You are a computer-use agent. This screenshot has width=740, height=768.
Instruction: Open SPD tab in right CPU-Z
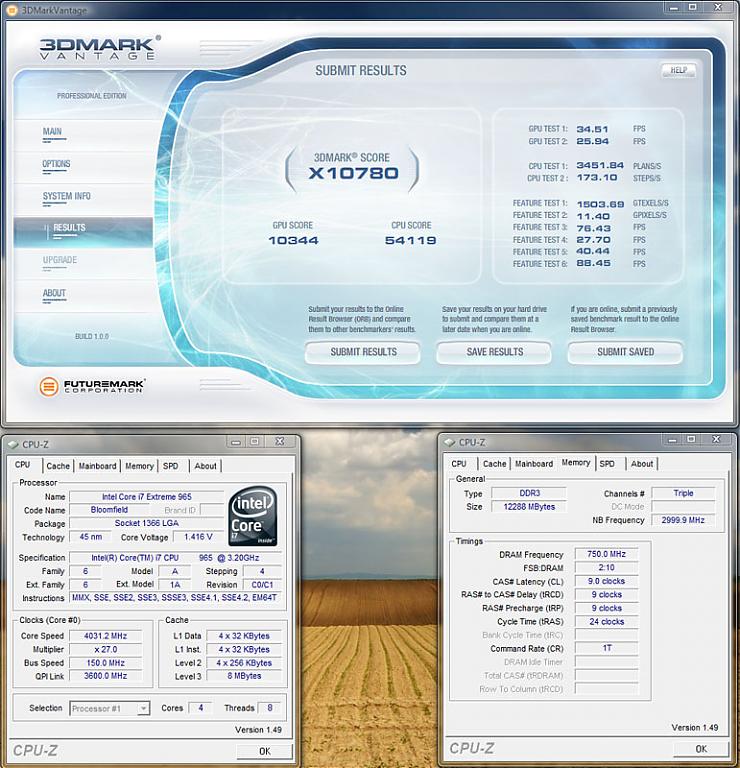(607, 463)
